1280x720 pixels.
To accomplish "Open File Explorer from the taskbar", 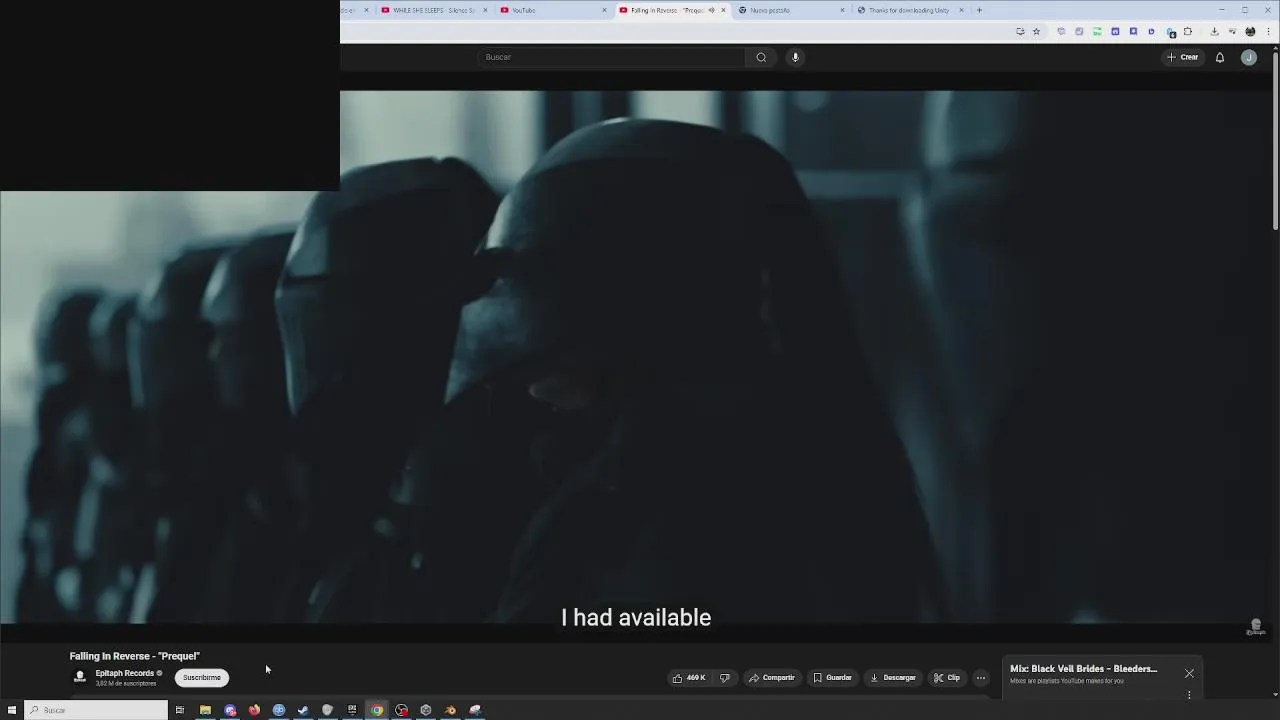I will 205,710.
